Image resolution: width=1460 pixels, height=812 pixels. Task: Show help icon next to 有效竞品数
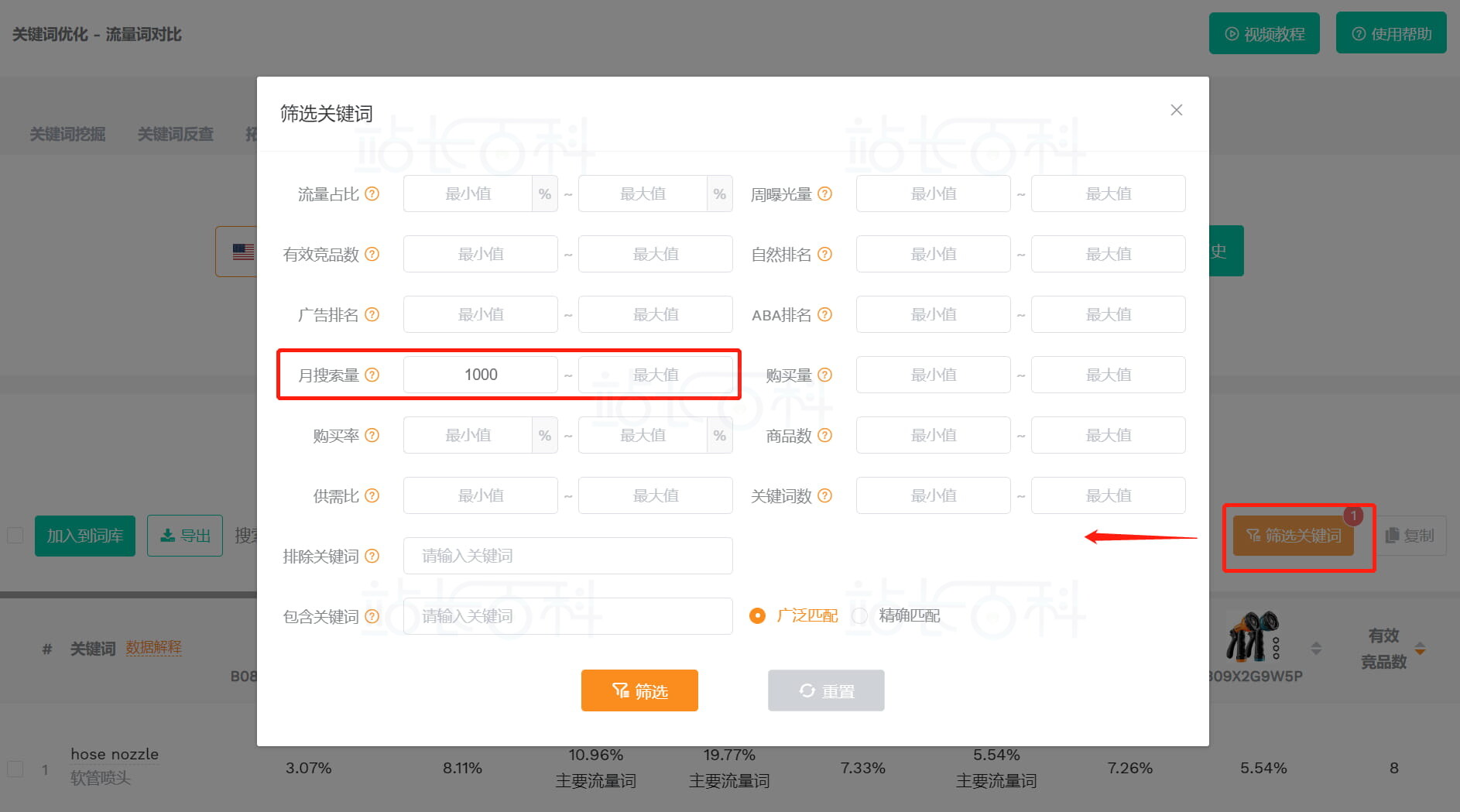click(x=372, y=254)
